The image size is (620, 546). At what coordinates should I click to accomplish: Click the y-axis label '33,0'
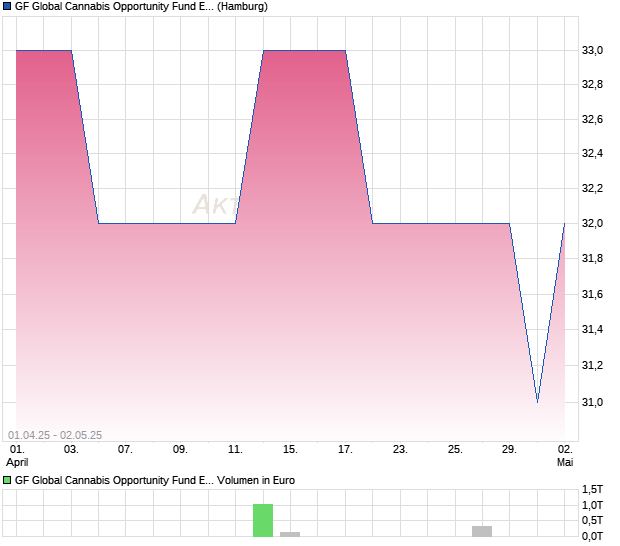tap(592, 50)
